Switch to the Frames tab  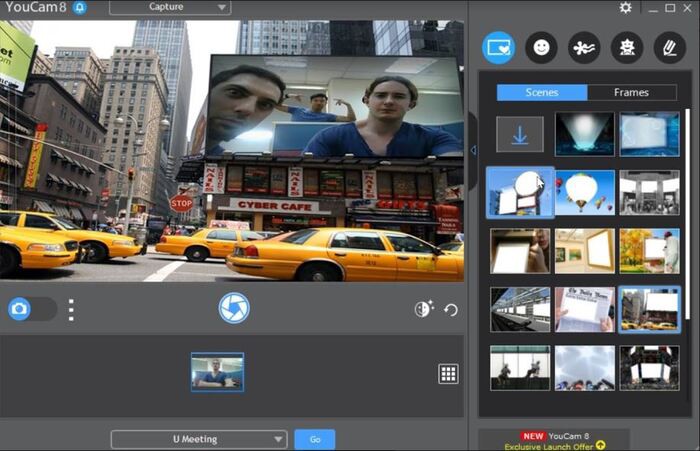(x=631, y=92)
